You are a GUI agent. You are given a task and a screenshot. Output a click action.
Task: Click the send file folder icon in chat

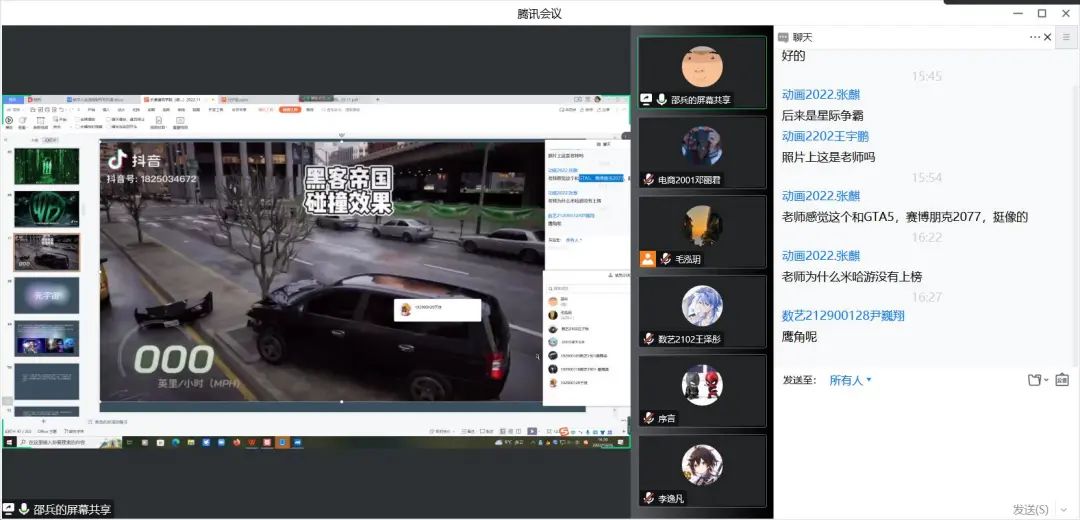(1034, 380)
